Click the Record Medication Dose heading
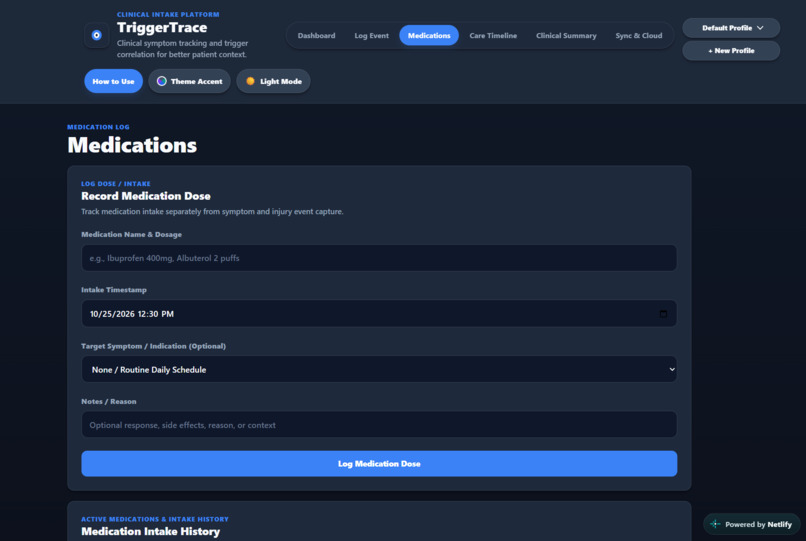This screenshot has width=806, height=541. point(145,196)
